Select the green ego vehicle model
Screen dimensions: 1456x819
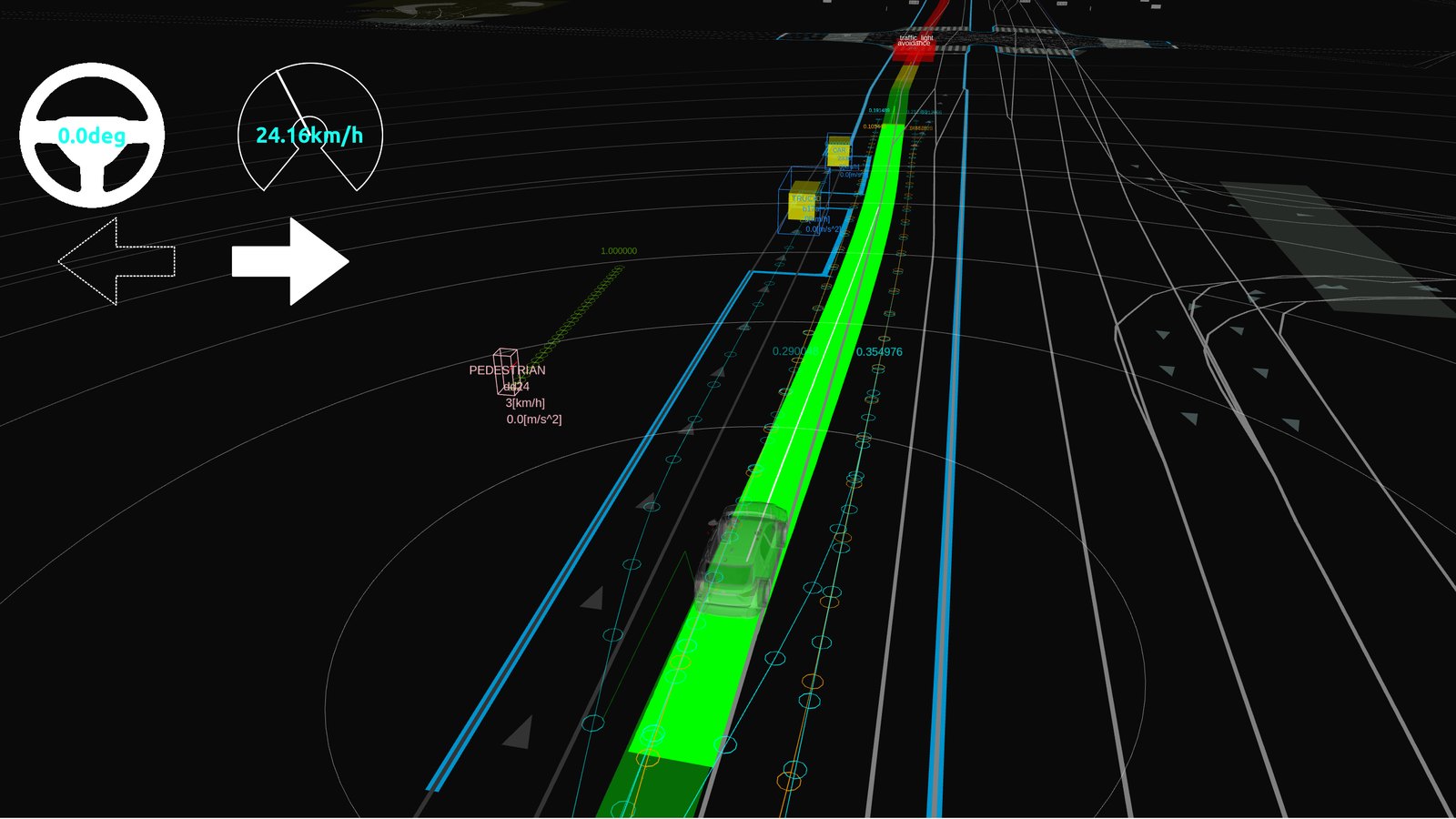(x=743, y=561)
